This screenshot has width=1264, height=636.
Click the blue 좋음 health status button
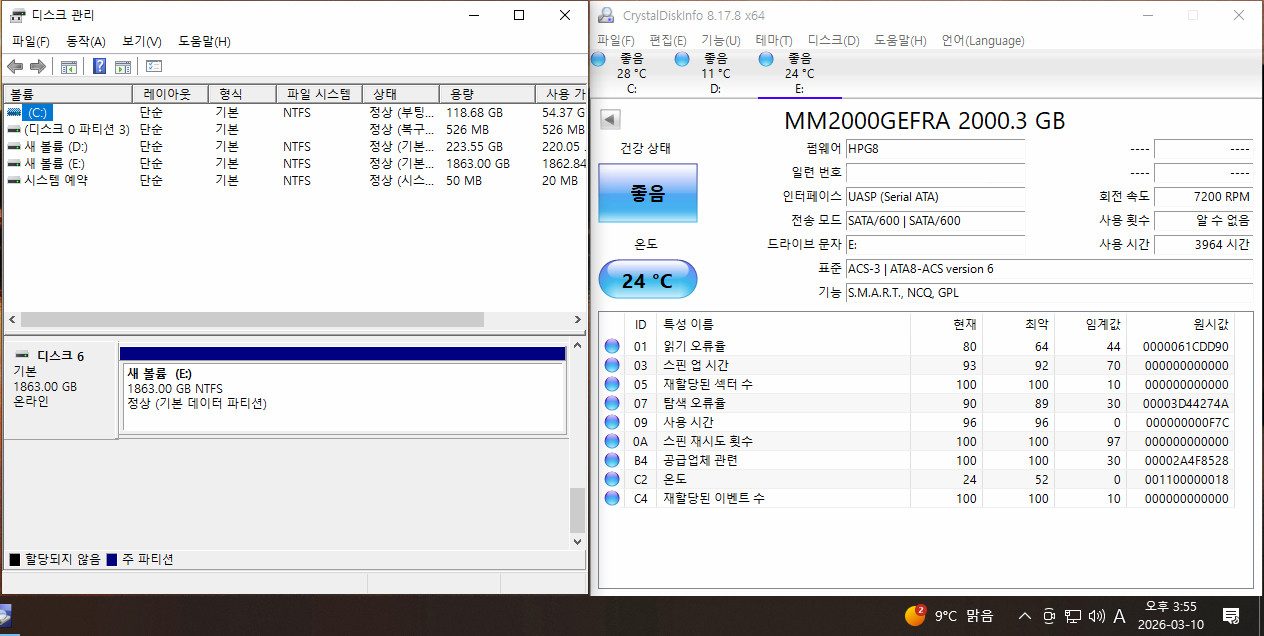click(647, 193)
